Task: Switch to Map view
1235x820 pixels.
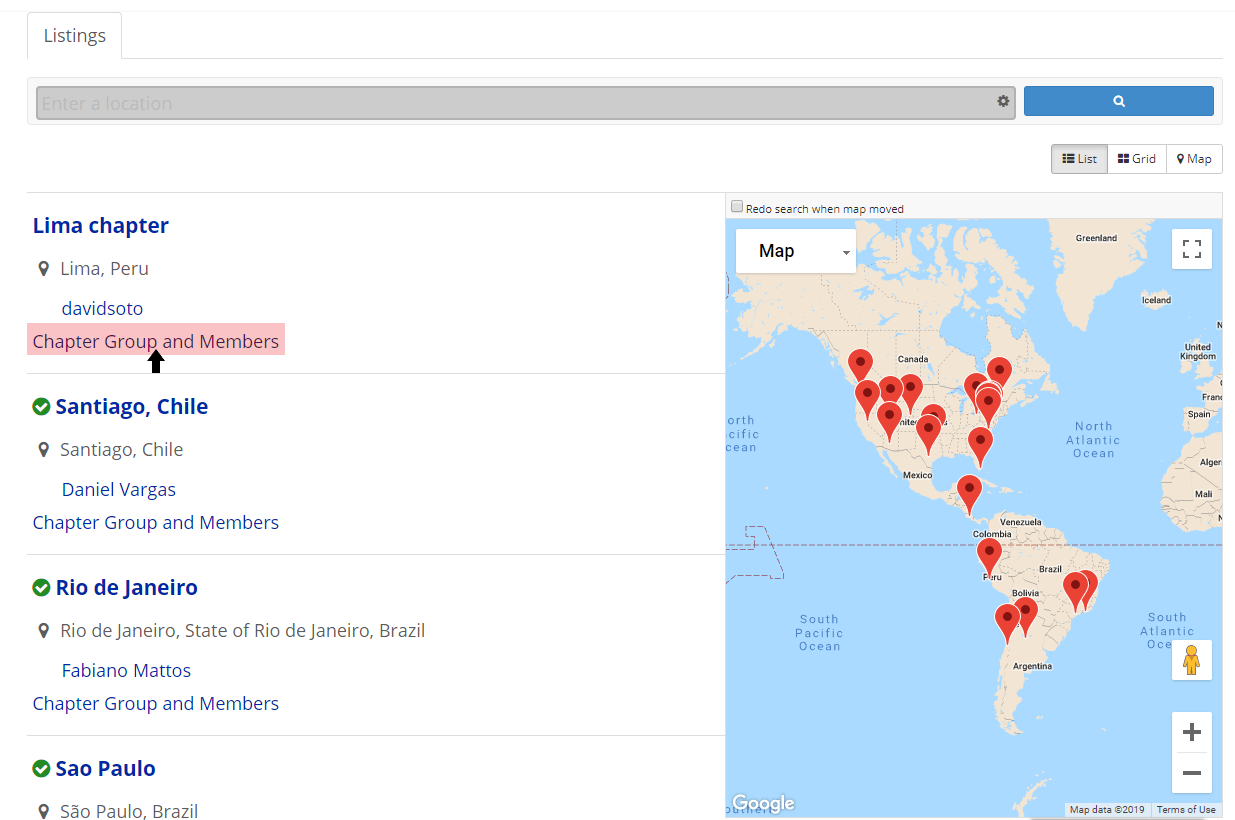Action: tap(1194, 159)
